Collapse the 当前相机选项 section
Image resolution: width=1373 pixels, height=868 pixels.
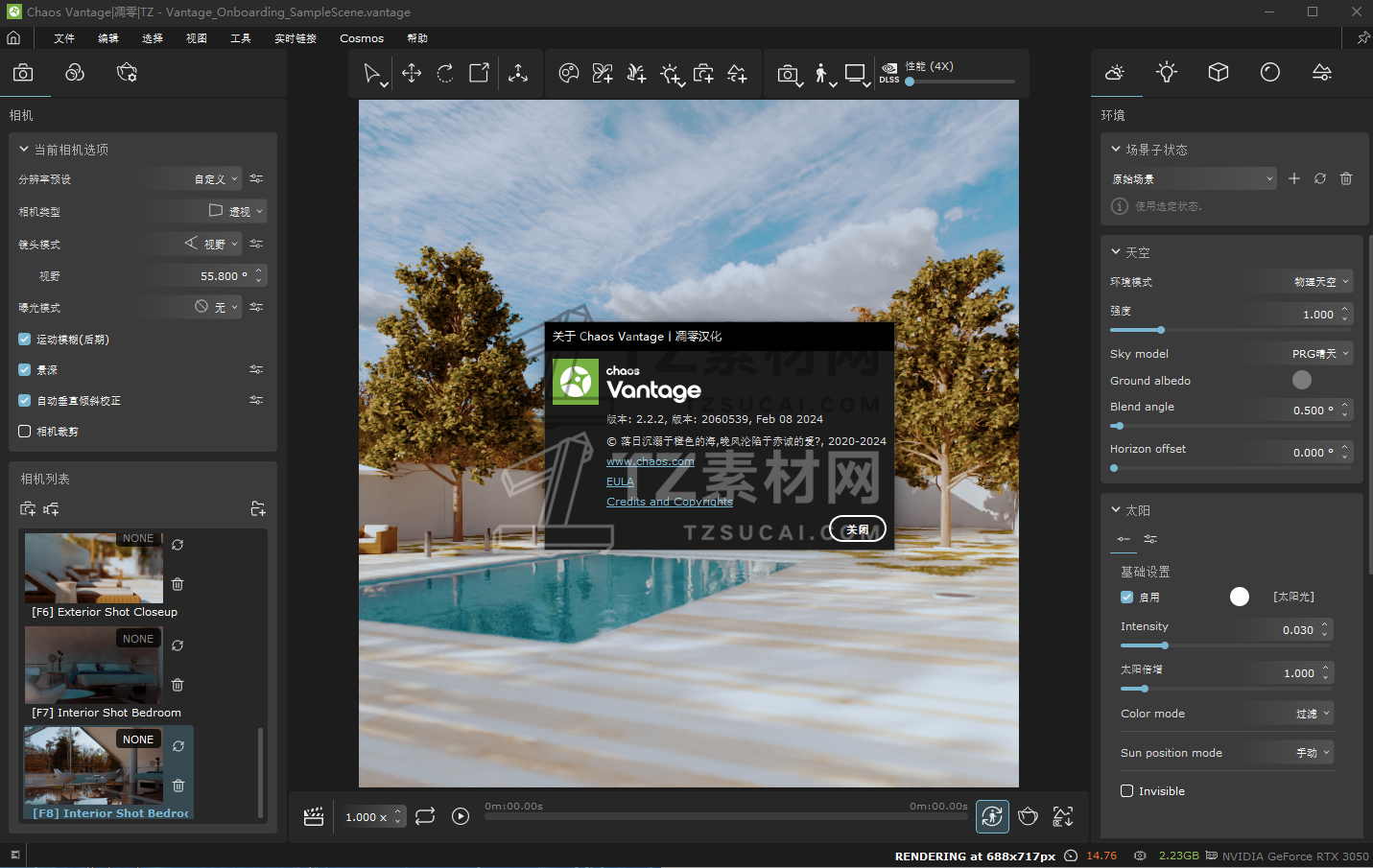click(x=63, y=150)
